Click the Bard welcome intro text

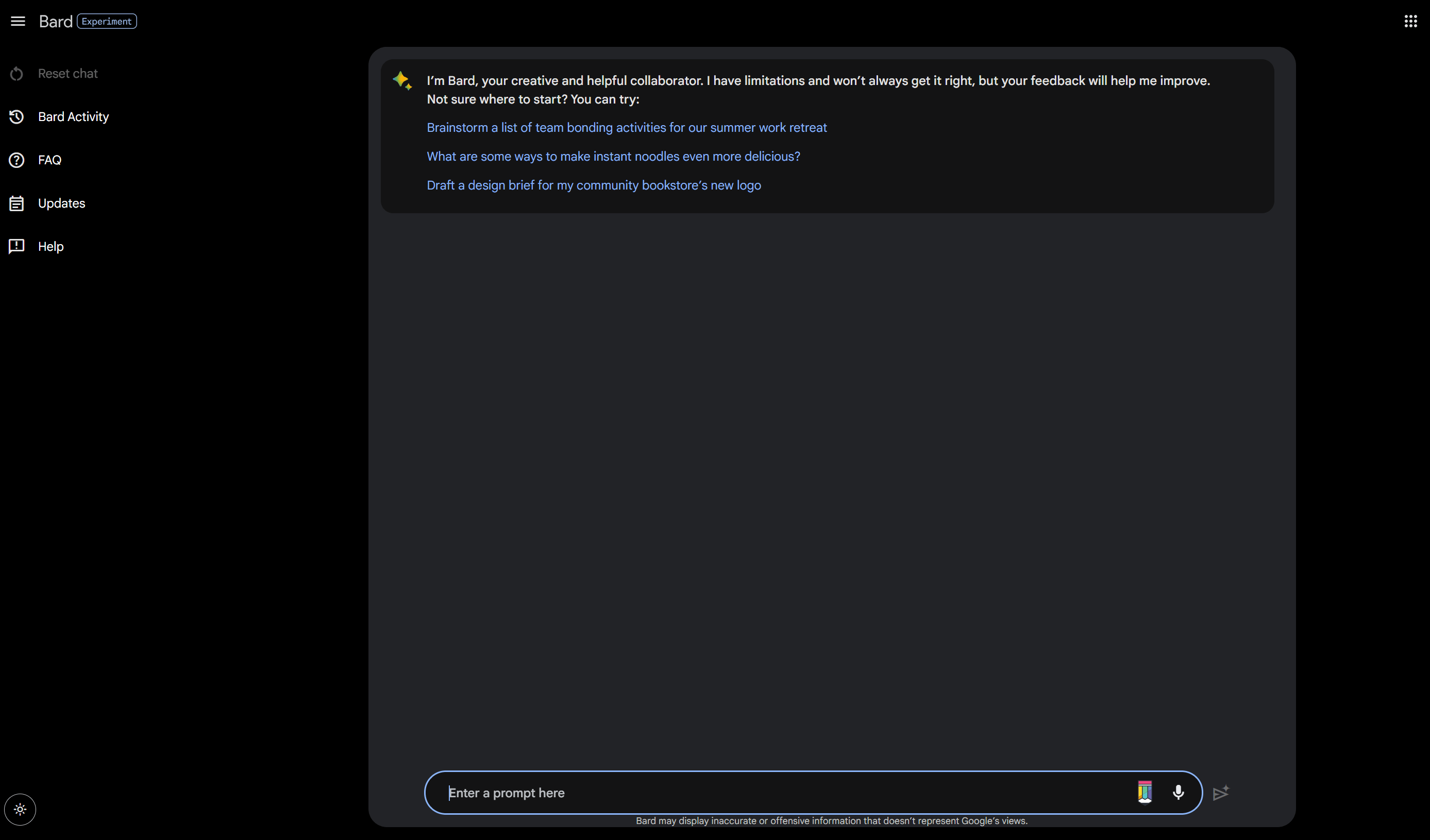(x=818, y=90)
